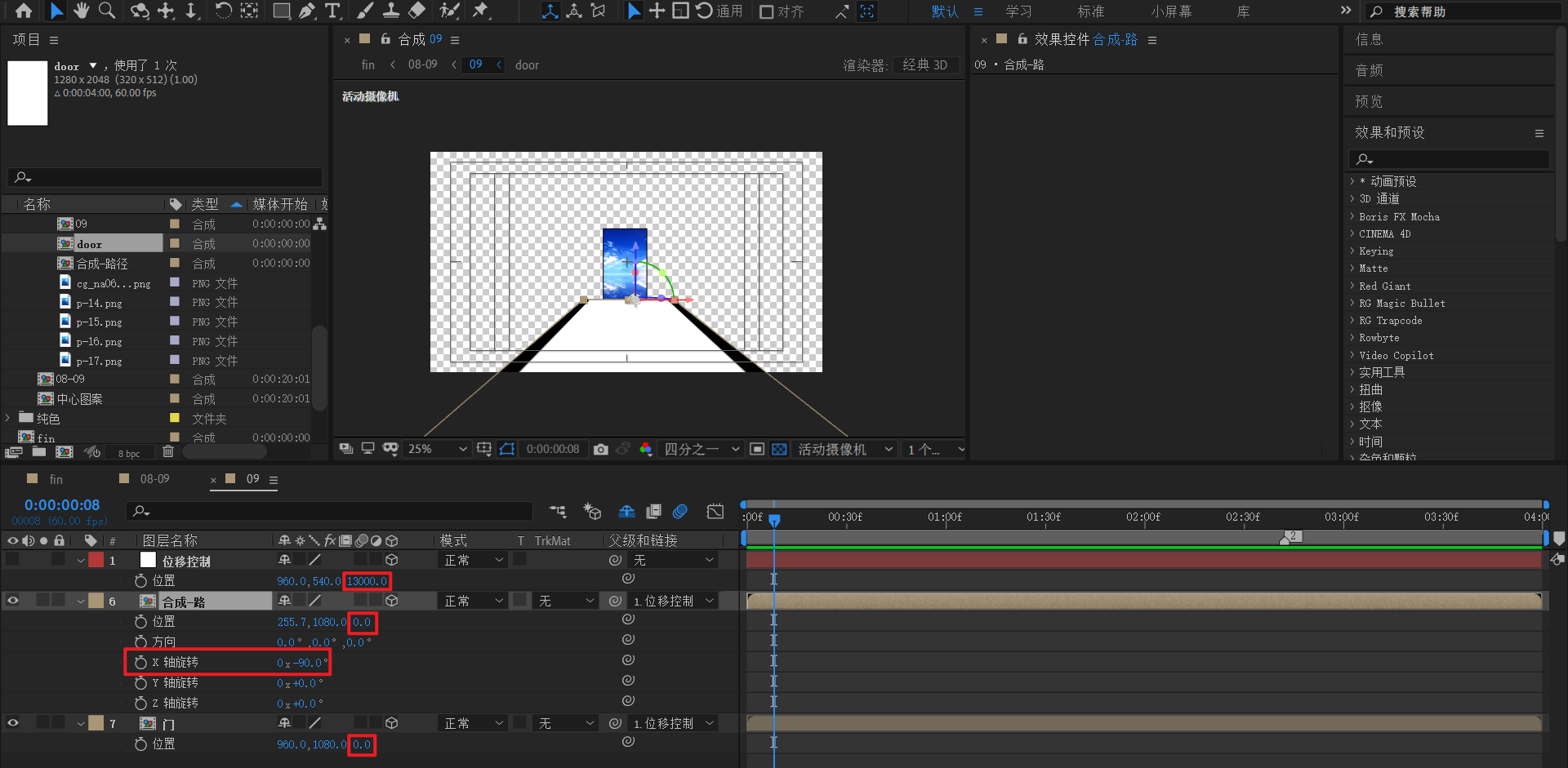This screenshot has height=768, width=1568.
Task: Enable frame blending for timeline
Action: pyautogui.click(x=653, y=512)
